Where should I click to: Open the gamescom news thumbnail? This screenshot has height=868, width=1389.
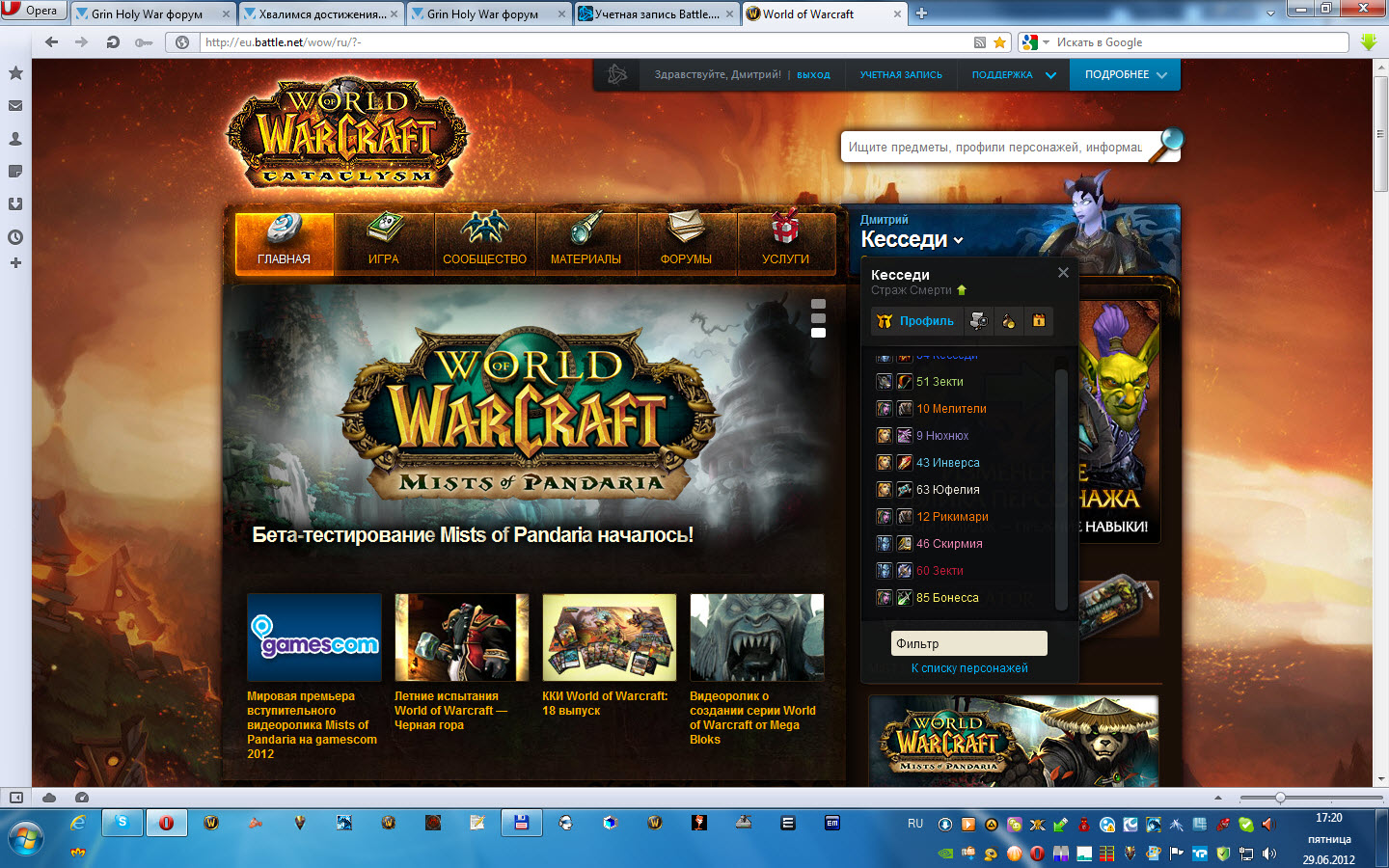click(314, 637)
